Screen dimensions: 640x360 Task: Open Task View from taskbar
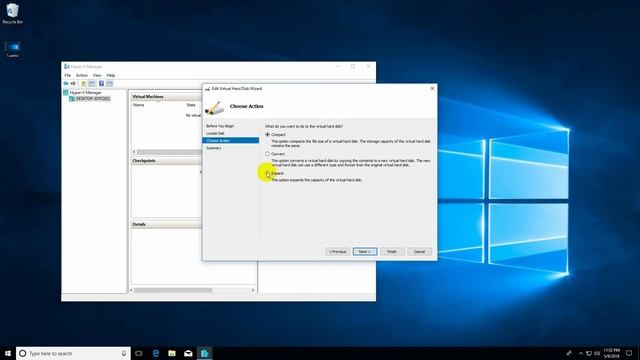pos(139,353)
